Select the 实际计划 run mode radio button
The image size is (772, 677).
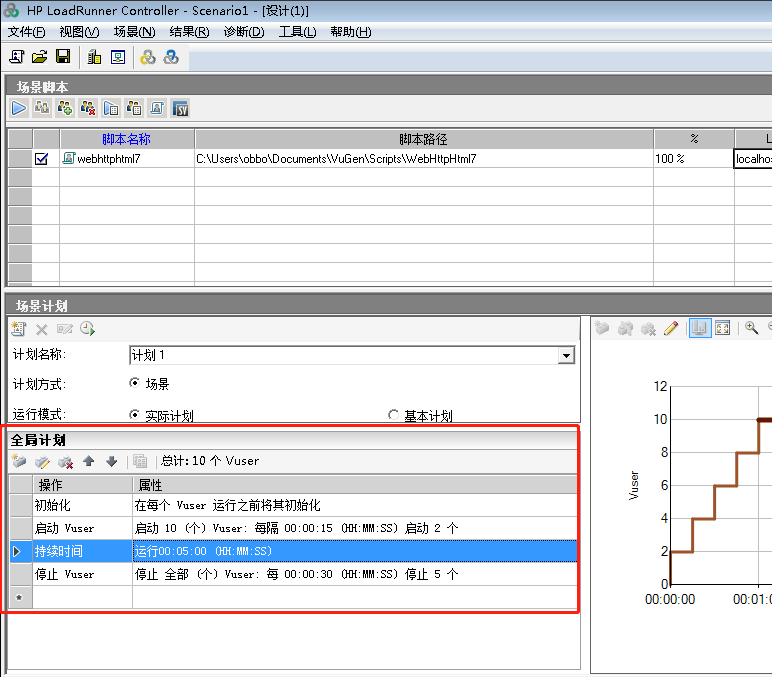click(x=135, y=416)
